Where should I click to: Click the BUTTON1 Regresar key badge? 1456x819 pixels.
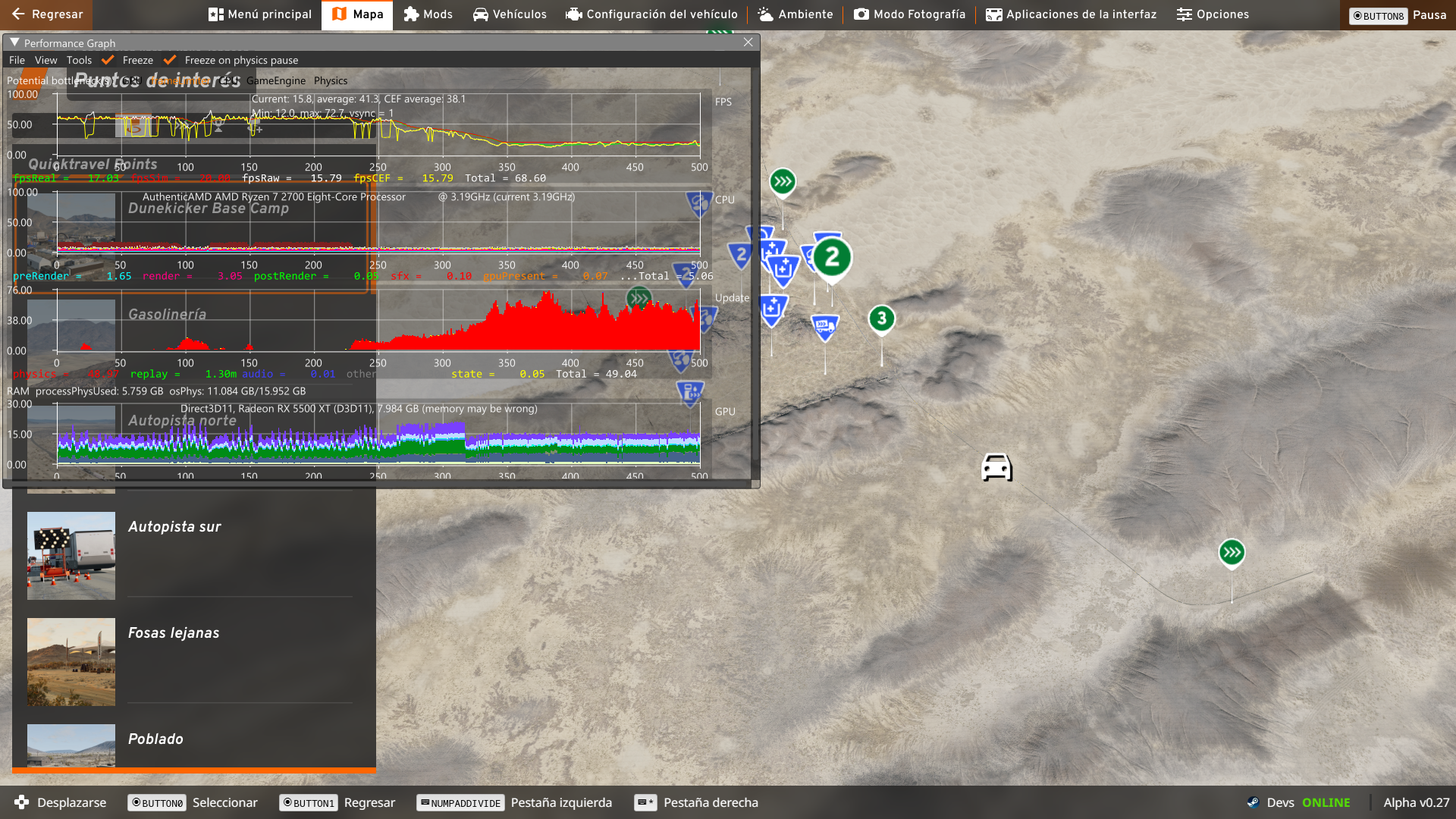pyautogui.click(x=309, y=803)
